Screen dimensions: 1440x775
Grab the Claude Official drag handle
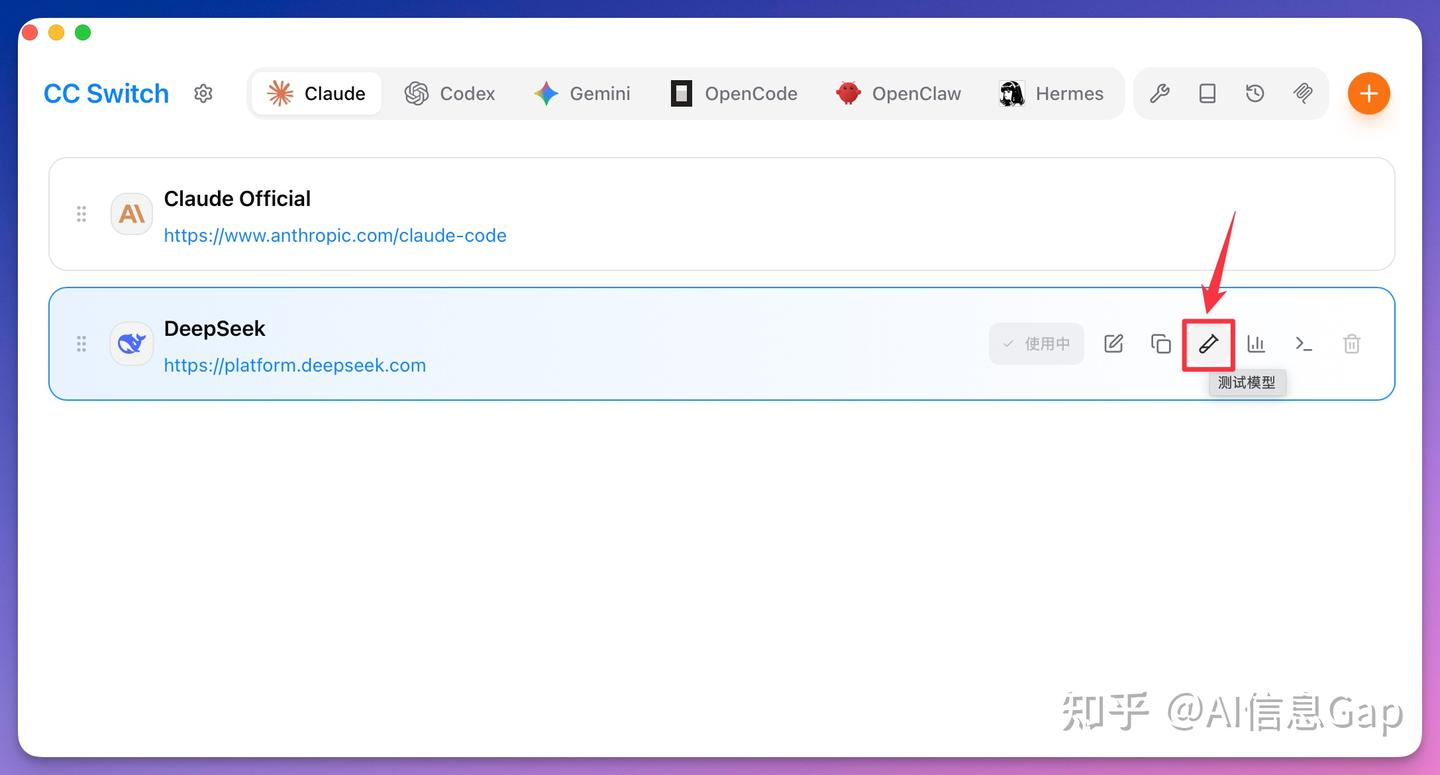point(82,214)
